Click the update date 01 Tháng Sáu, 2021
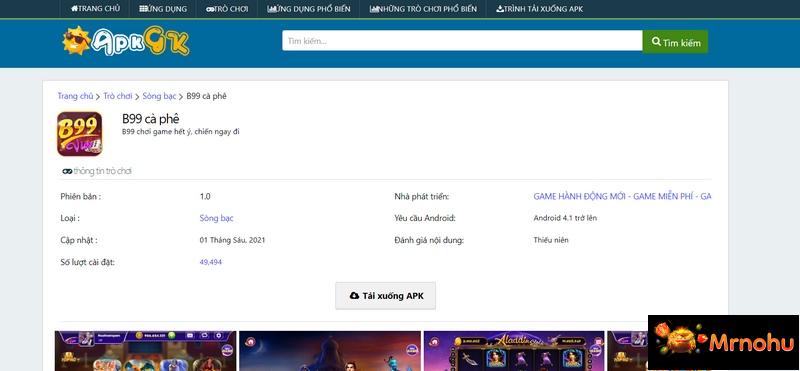Image resolution: width=800 pixels, height=371 pixels. 232,240
